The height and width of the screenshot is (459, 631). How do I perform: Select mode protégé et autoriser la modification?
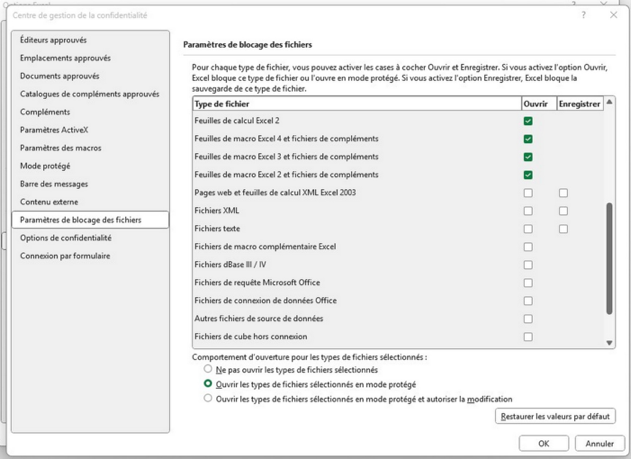(x=208, y=399)
